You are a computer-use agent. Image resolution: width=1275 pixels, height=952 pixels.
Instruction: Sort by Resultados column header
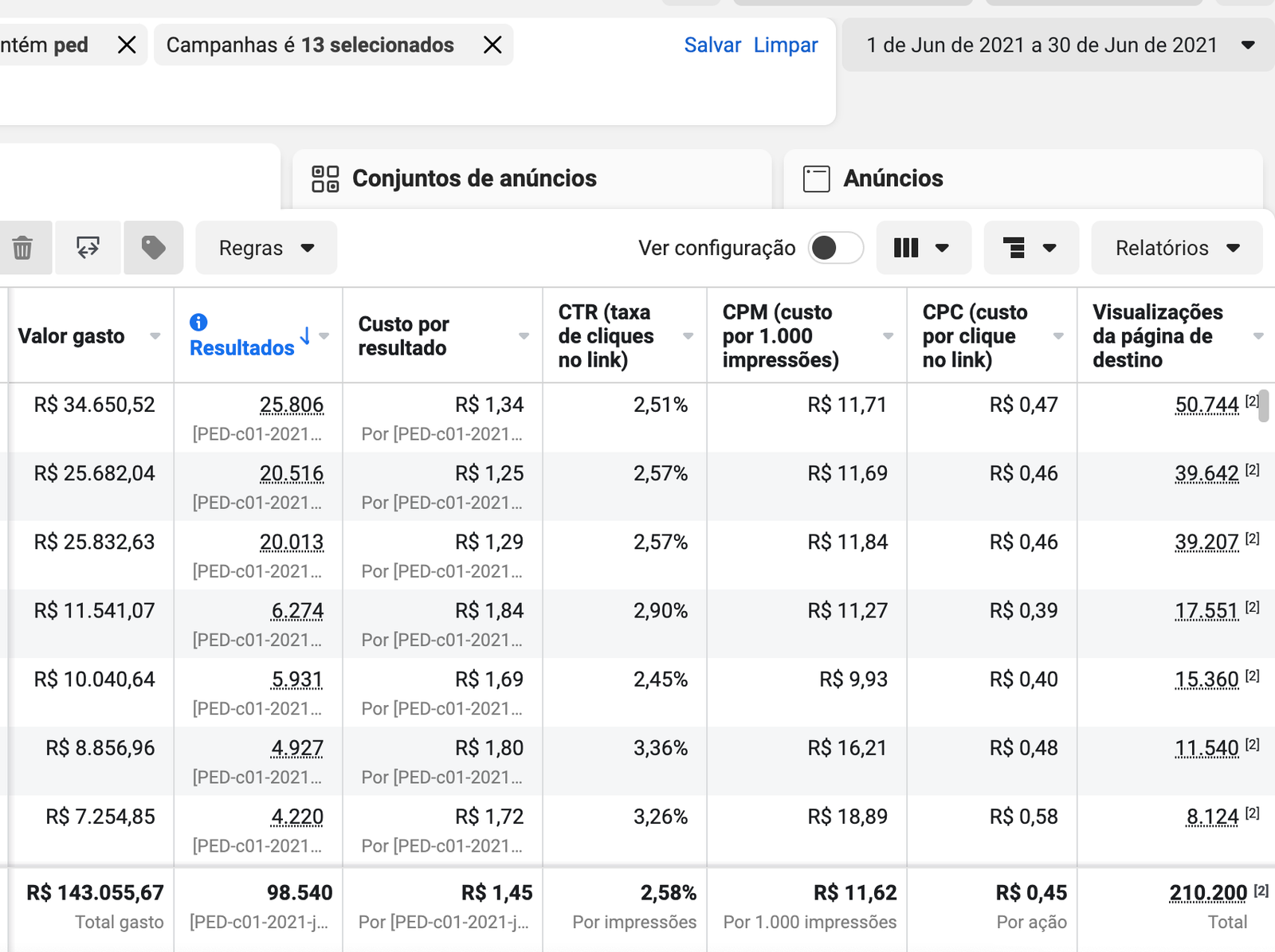(x=242, y=348)
